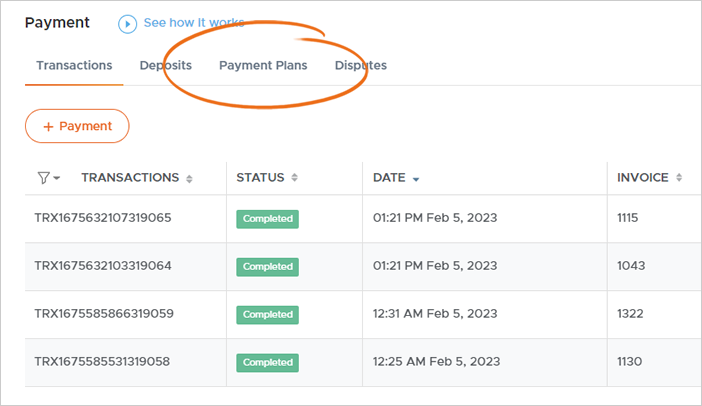Open the See how it works link

pyautogui.click(x=193, y=23)
